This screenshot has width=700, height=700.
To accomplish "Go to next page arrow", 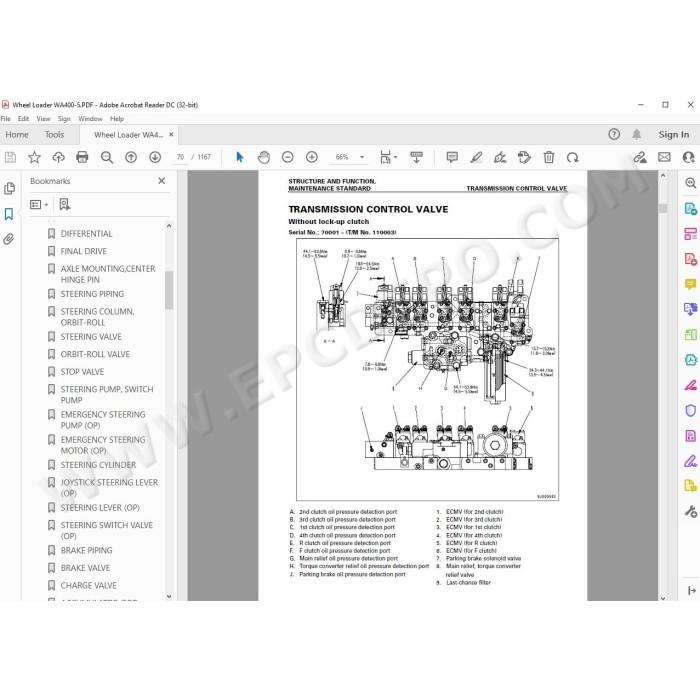I will (155, 157).
